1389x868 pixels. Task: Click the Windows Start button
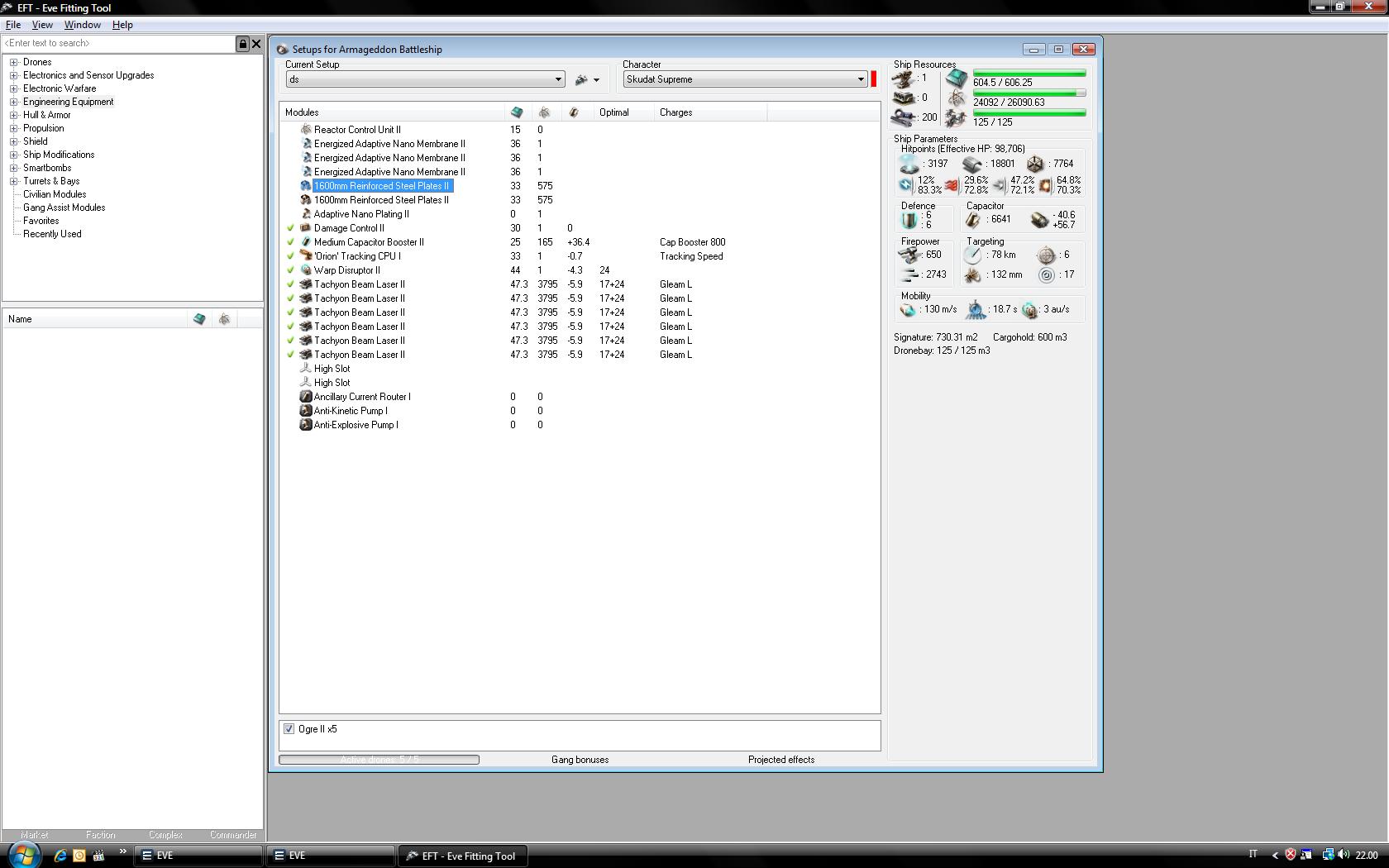(22, 855)
